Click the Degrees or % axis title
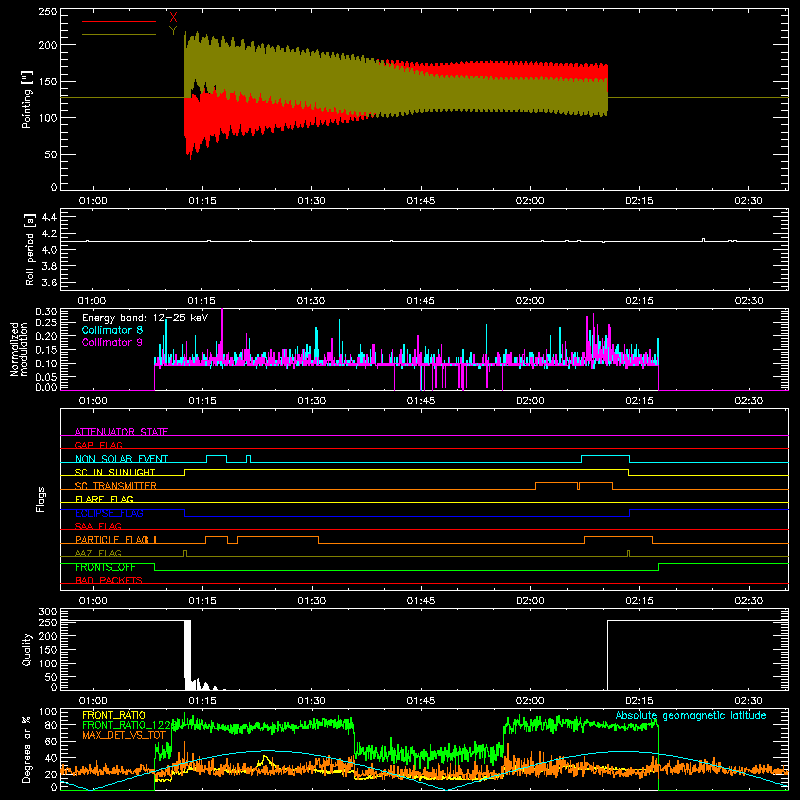The image size is (800, 800). (27, 749)
